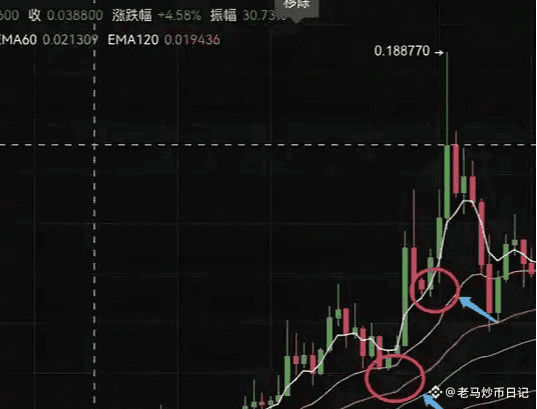Screen dimensions: 537x409
Task: Click the crosshair intersection point
Action: click(95, 145)
